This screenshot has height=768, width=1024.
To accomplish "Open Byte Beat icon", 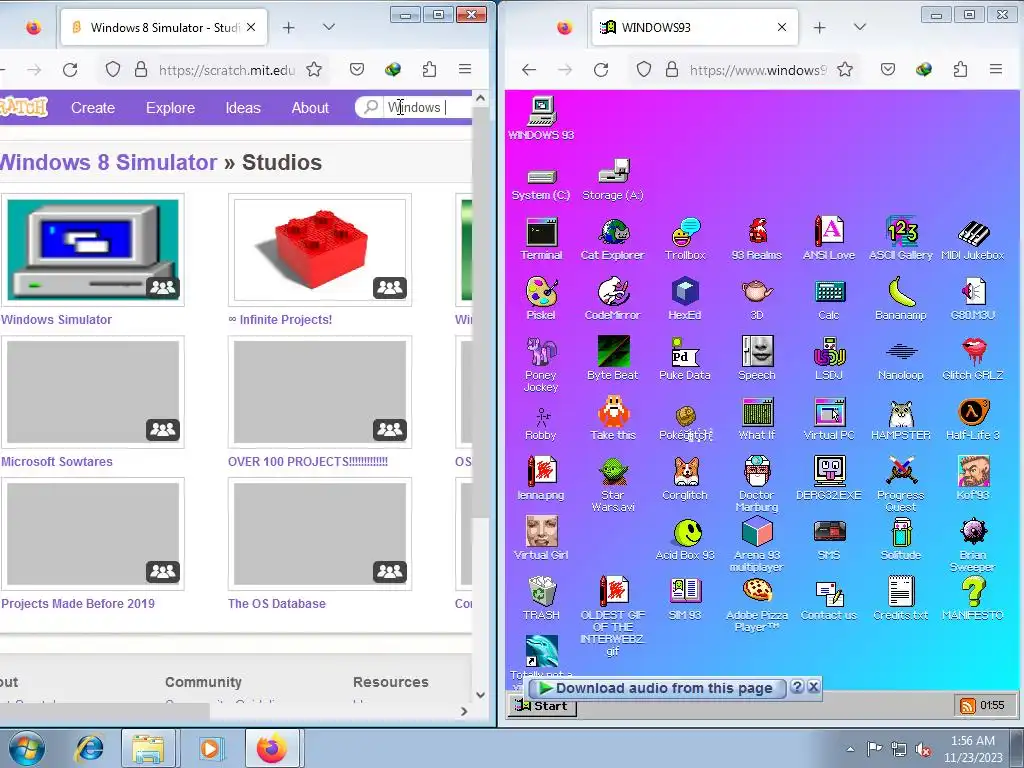I will click(613, 359).
